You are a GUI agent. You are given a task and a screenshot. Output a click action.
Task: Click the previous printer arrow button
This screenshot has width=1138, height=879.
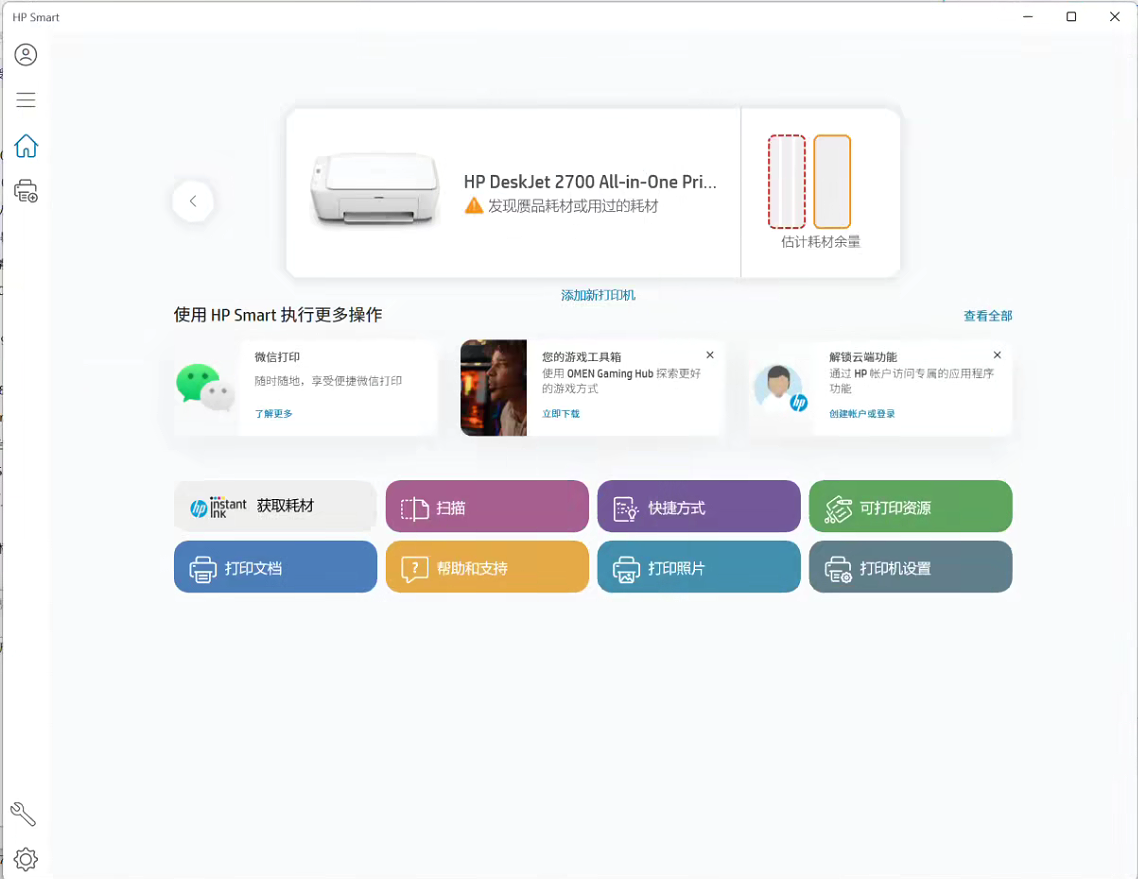pyautogui.click(x=193, y=201)
